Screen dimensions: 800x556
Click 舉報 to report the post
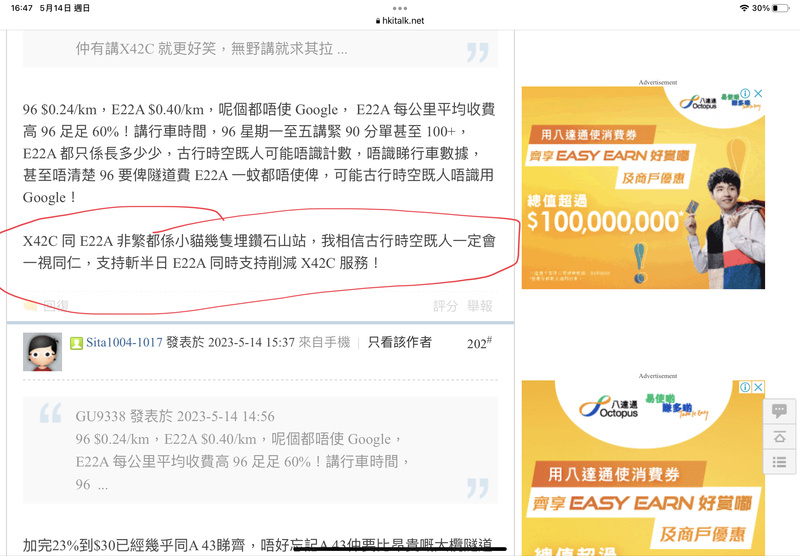[x=480, y=306]
